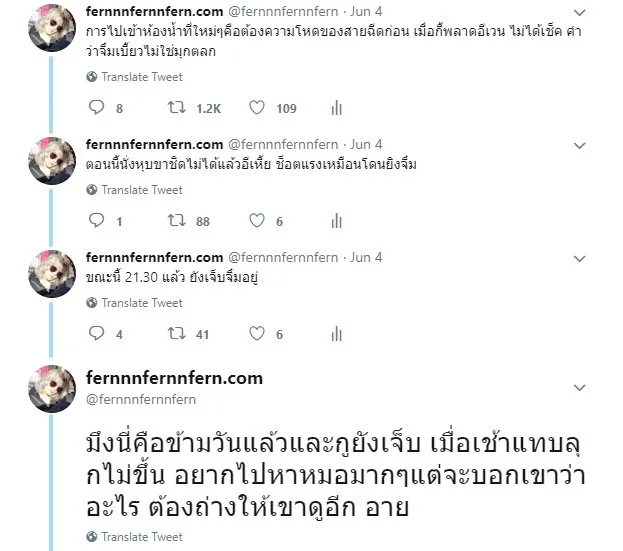Click Translate Tweet under the first tweet
This screenshot has width=623, height=551.
(x=142, y=77)
